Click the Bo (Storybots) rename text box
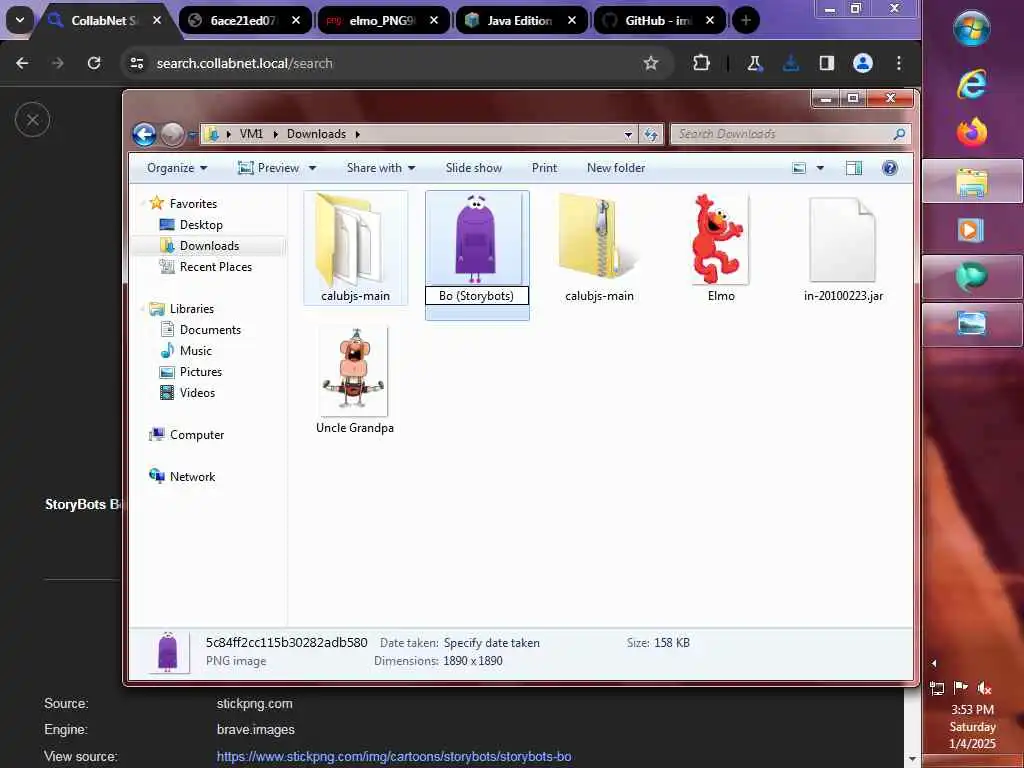The image size is (1024, 768). [x=477, y=296]
